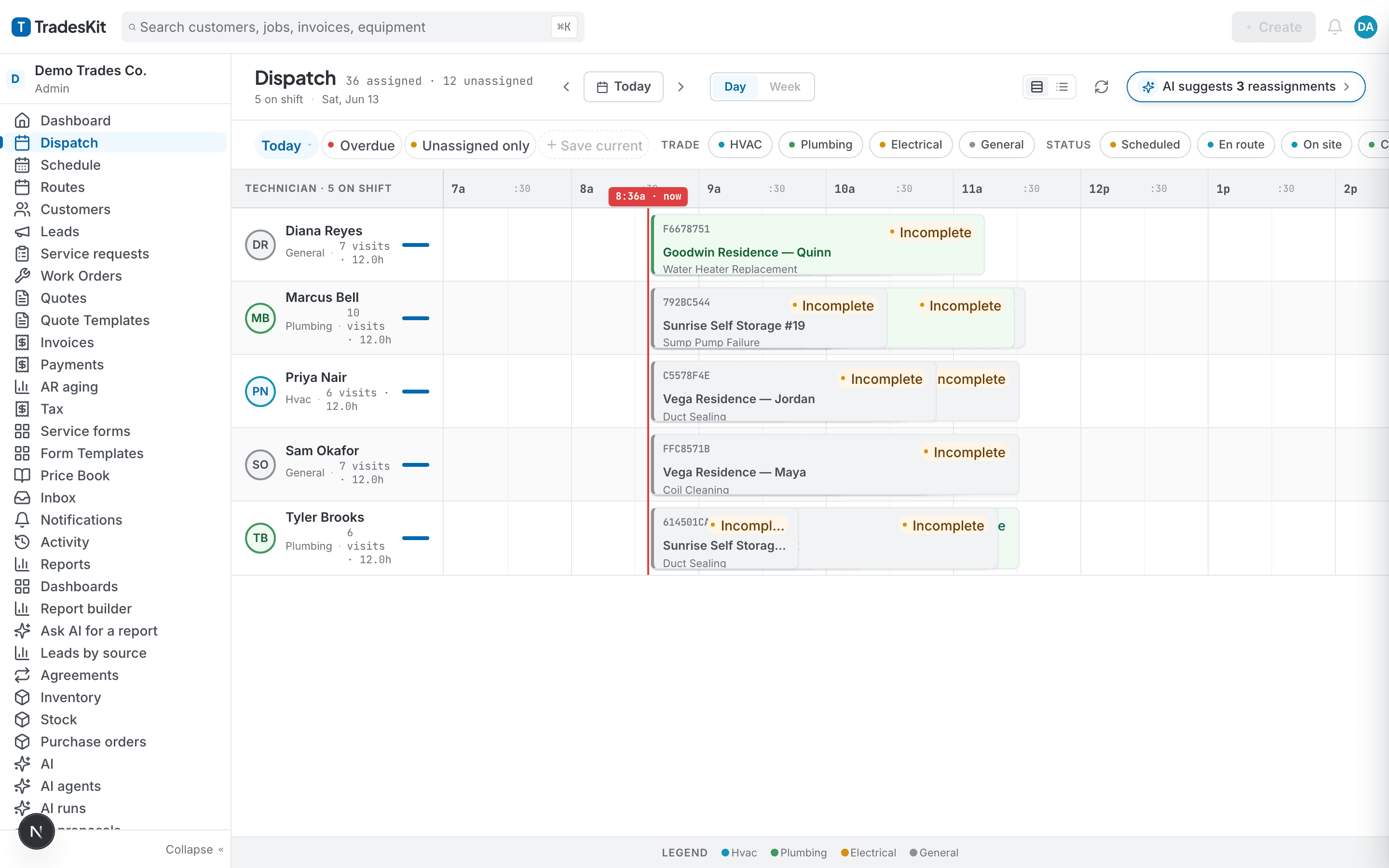Screen dimensions: 1389x868
Task: Open Sunrise Self Storage #19 job card
Action: coord(769,319)
